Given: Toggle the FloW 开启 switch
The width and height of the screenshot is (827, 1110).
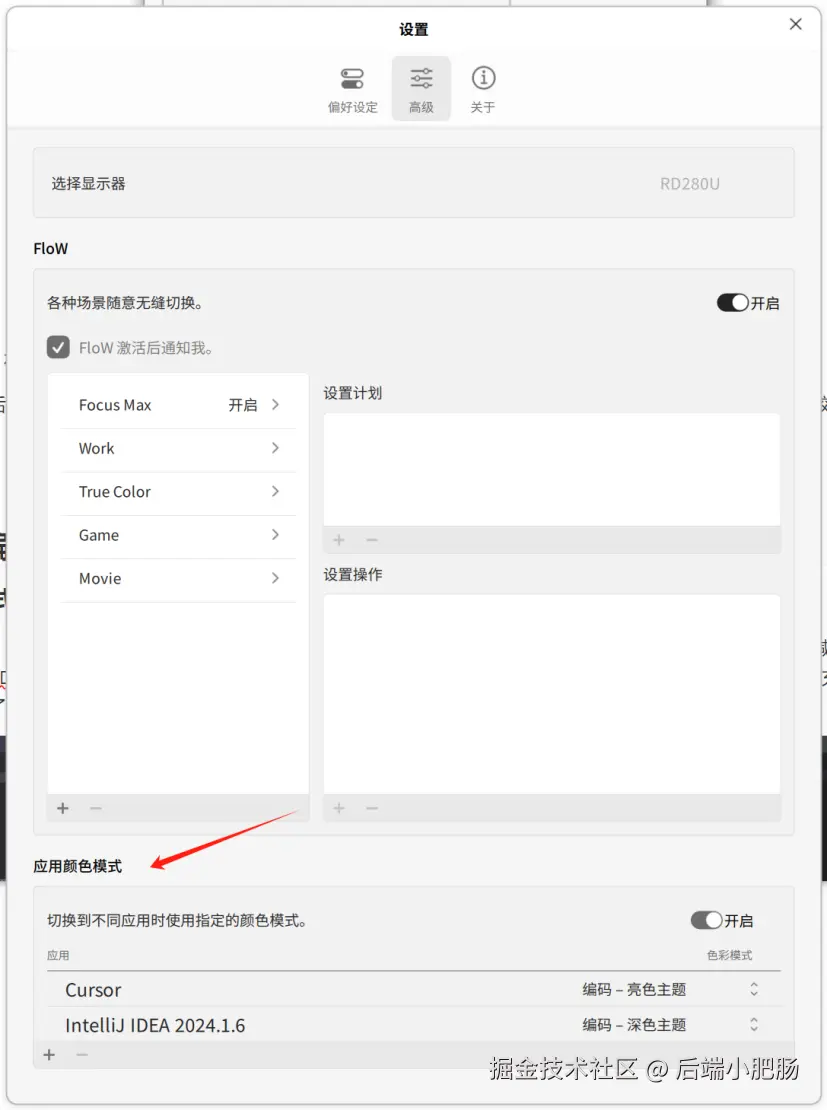Looking at the screenshot, I should click(733, 303).
